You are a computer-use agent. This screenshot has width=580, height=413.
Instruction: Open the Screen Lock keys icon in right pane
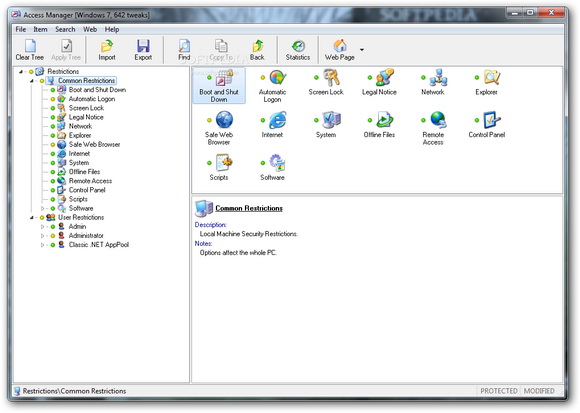point(331,78)
